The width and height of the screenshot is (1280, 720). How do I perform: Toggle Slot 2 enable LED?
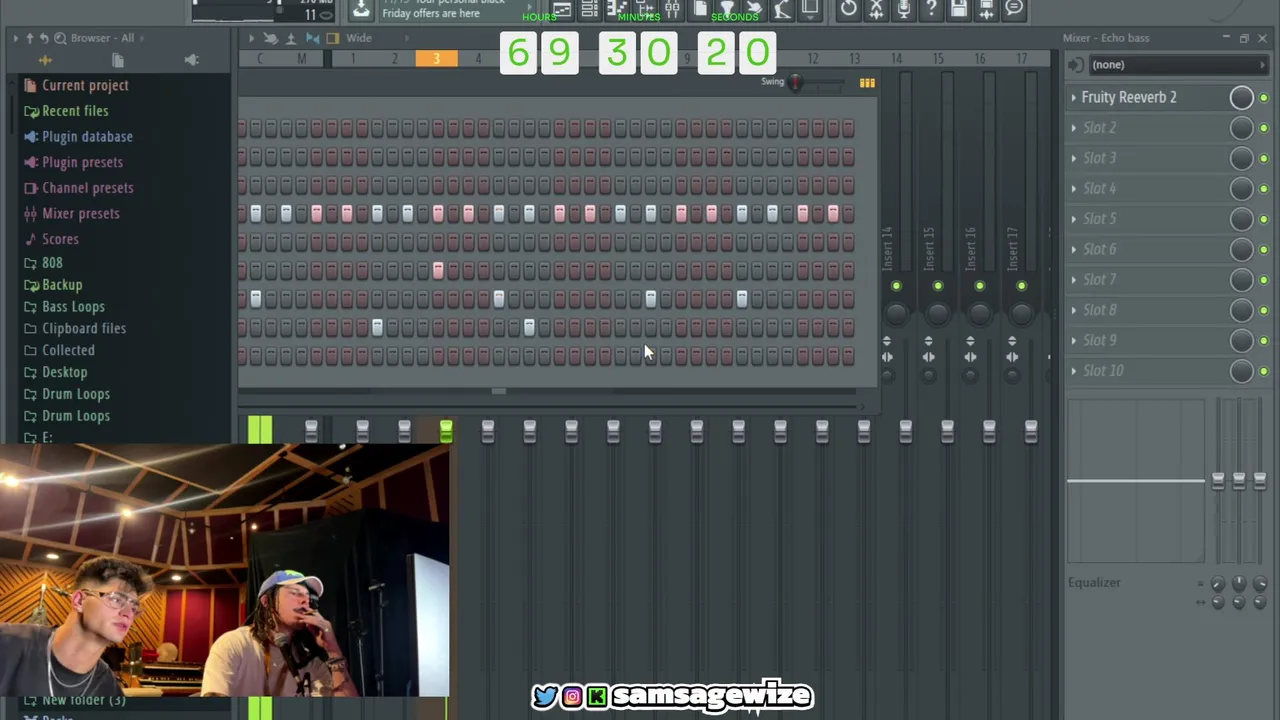point(1264,128)
